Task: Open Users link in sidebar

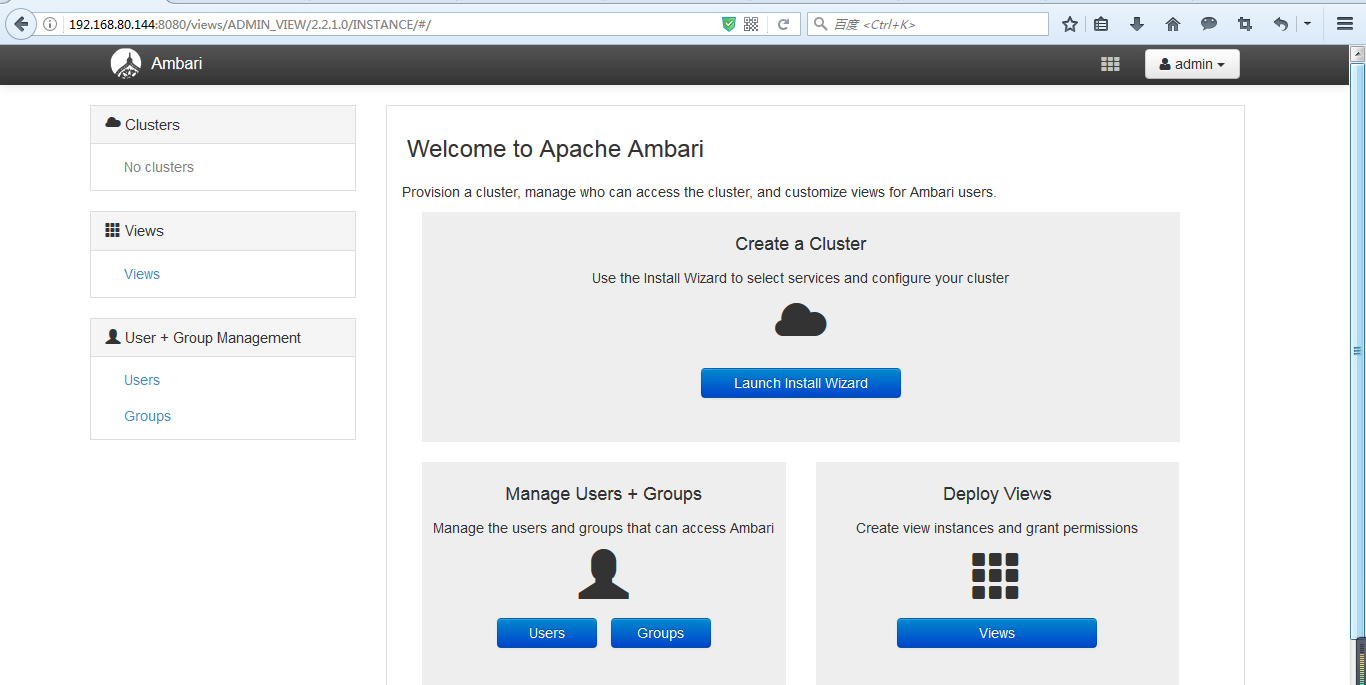Action: (142, 380)
